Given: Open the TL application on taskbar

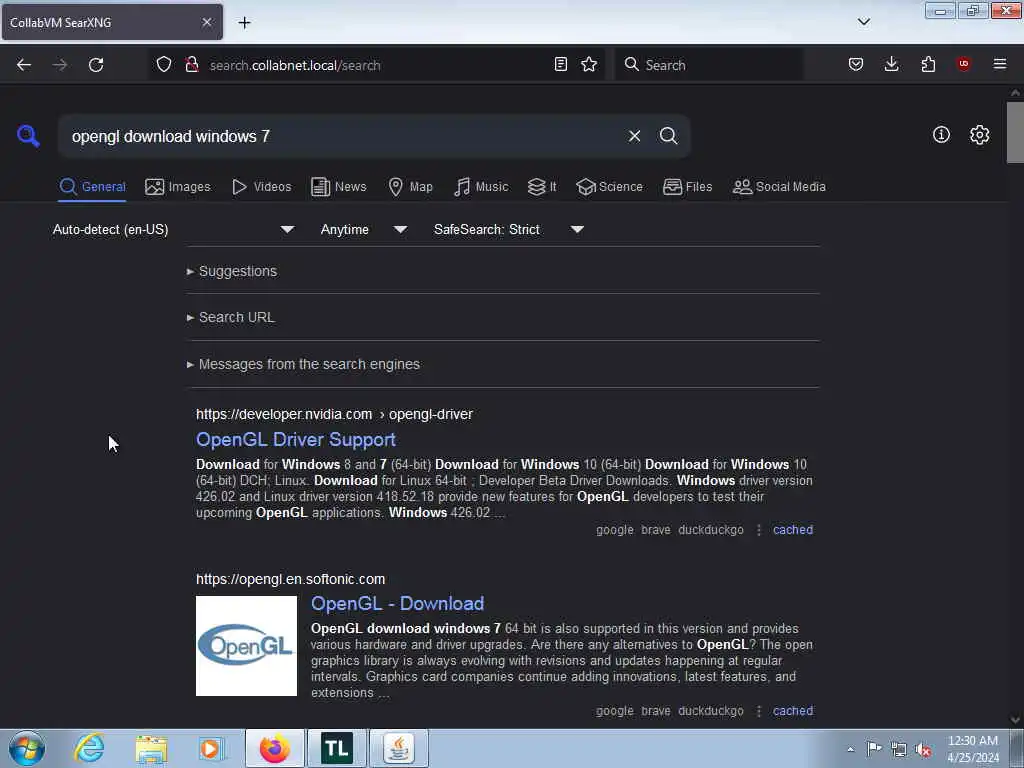Looking at the screenshot, I should (x=337, y=748).
